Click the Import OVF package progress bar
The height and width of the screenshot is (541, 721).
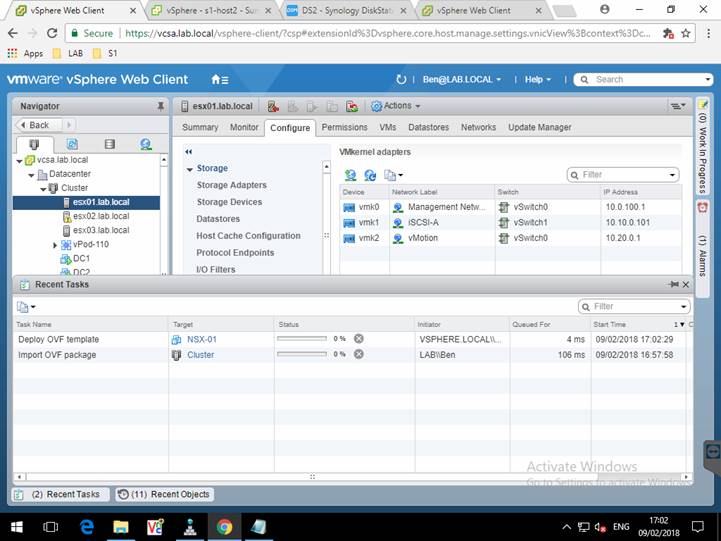302,354
